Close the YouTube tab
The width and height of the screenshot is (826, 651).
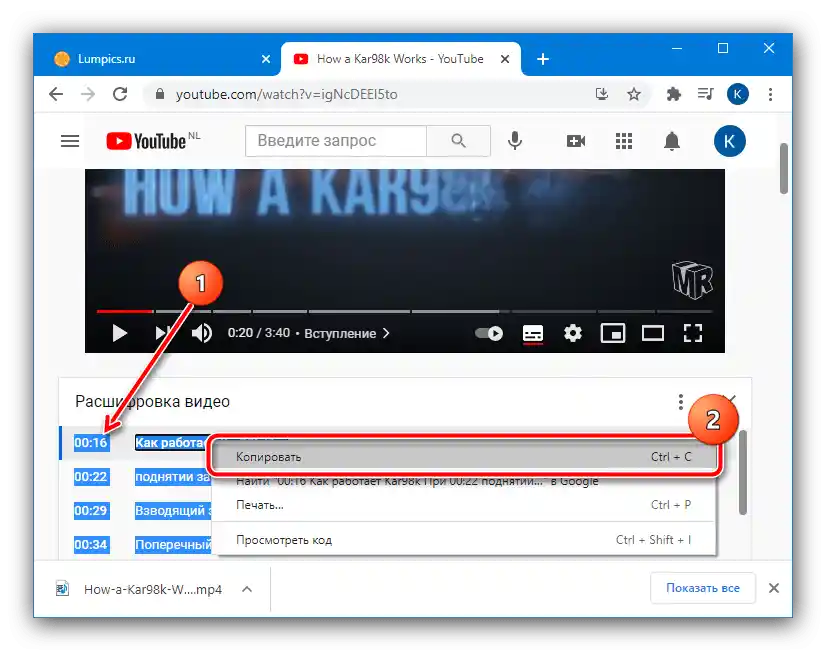tap(505, 59)
